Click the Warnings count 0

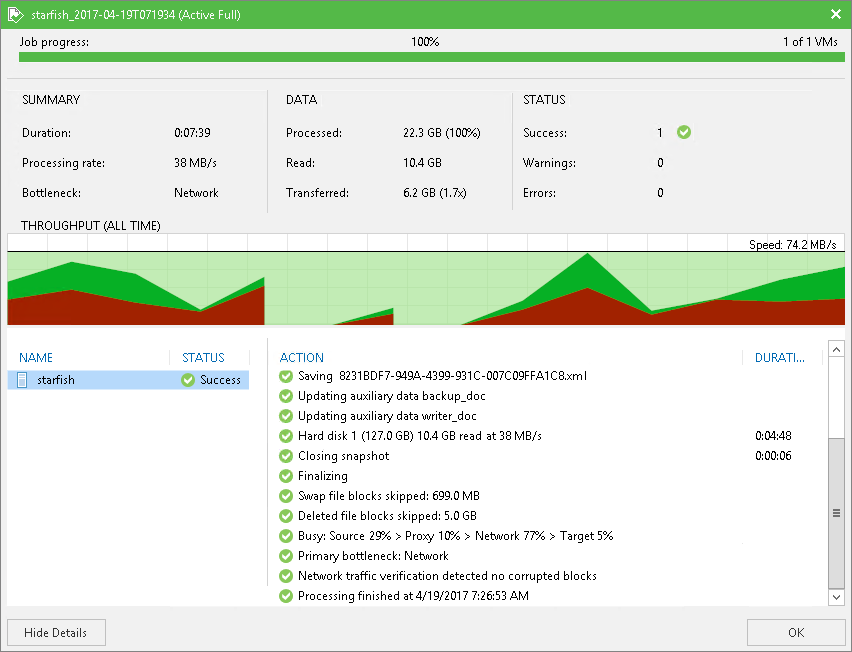coord(660,162)
